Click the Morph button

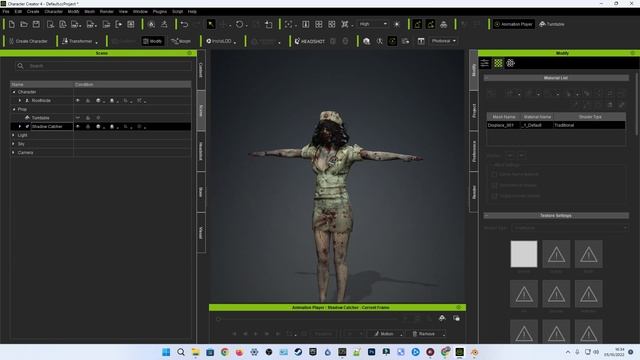click(181, 41)
